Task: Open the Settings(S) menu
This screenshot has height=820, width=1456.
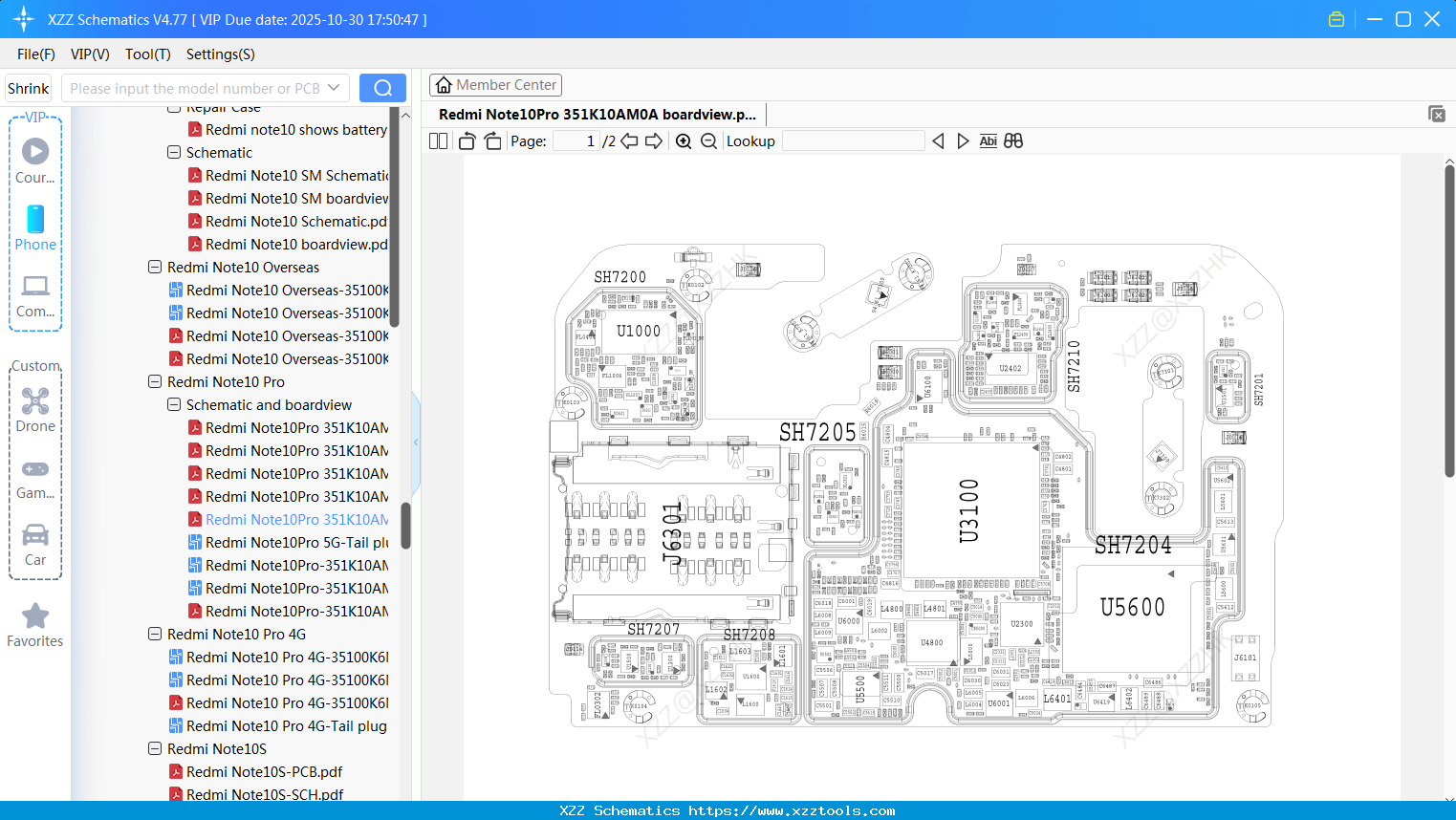Action: 221,54
